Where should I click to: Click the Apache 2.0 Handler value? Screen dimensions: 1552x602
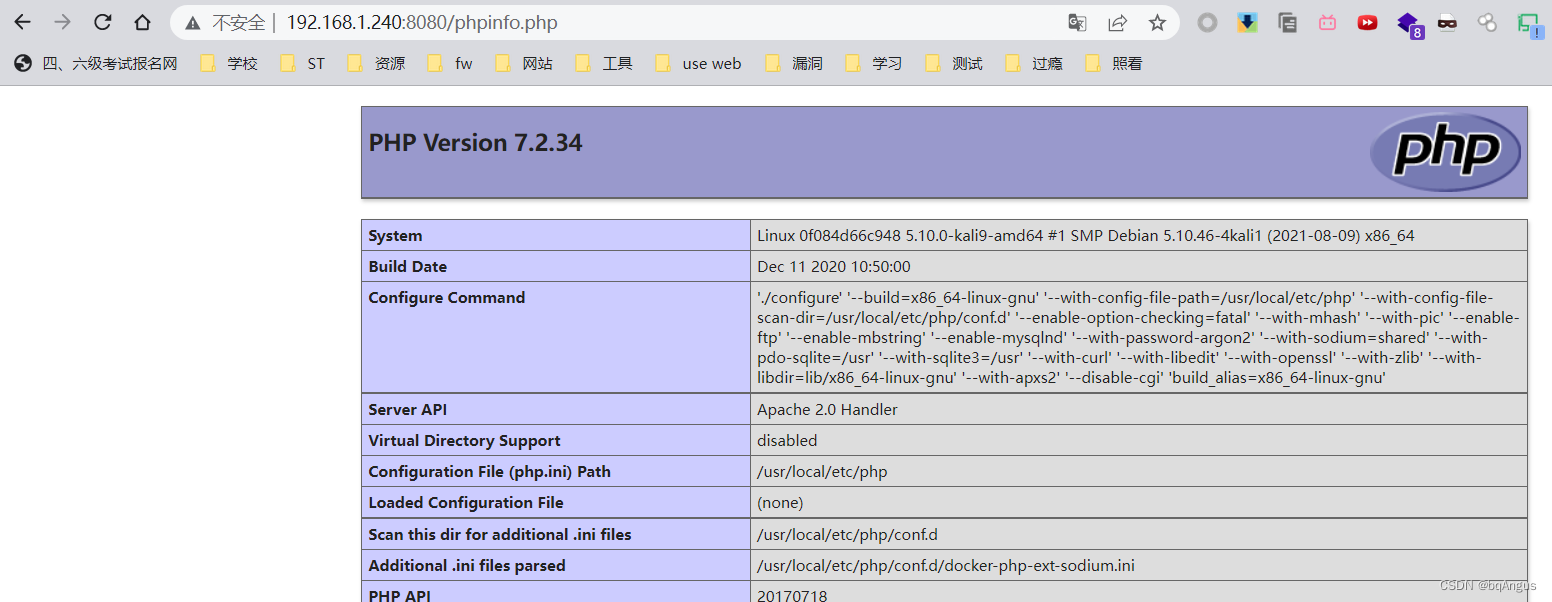(827, 410)
